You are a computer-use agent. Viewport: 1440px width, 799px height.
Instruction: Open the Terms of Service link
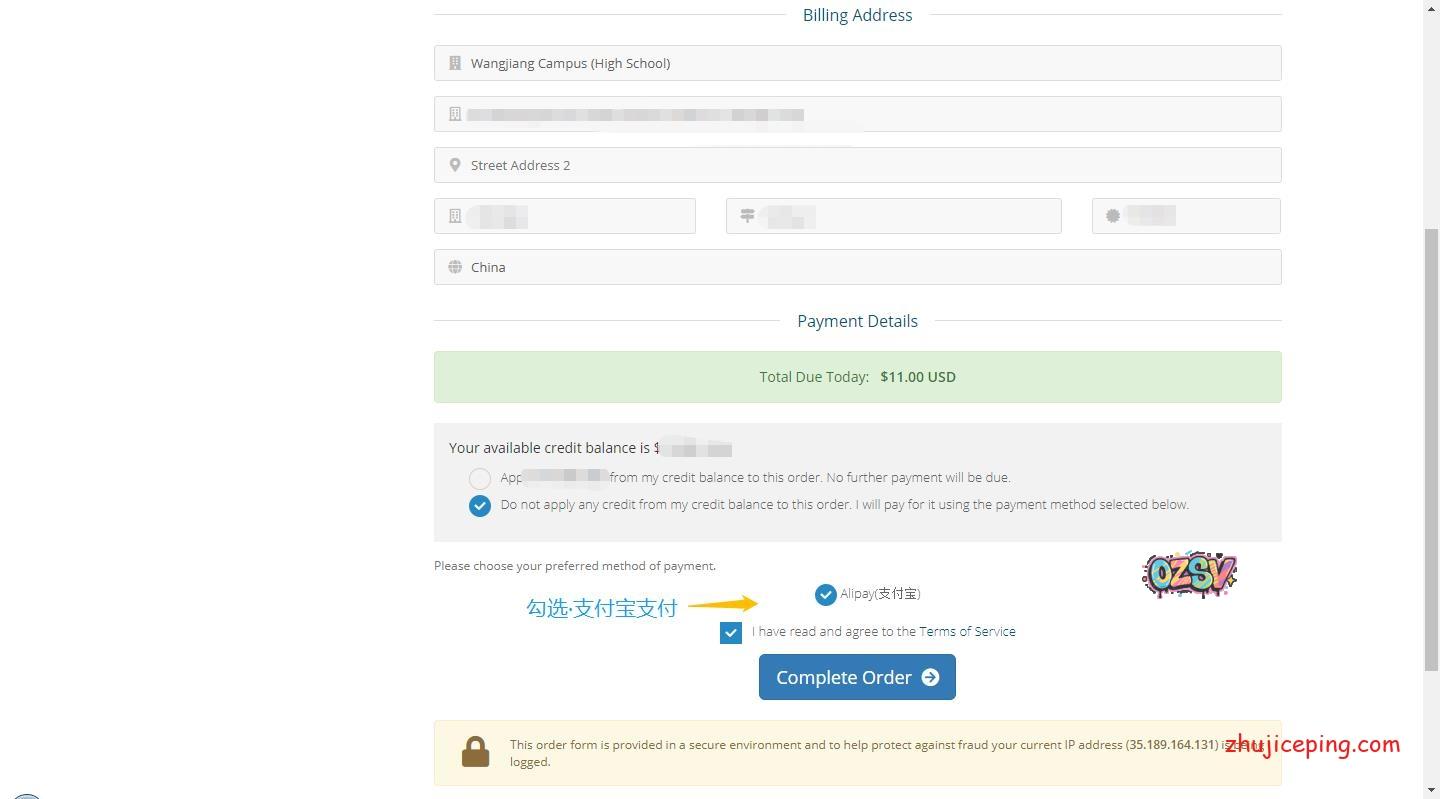point(967,632)
